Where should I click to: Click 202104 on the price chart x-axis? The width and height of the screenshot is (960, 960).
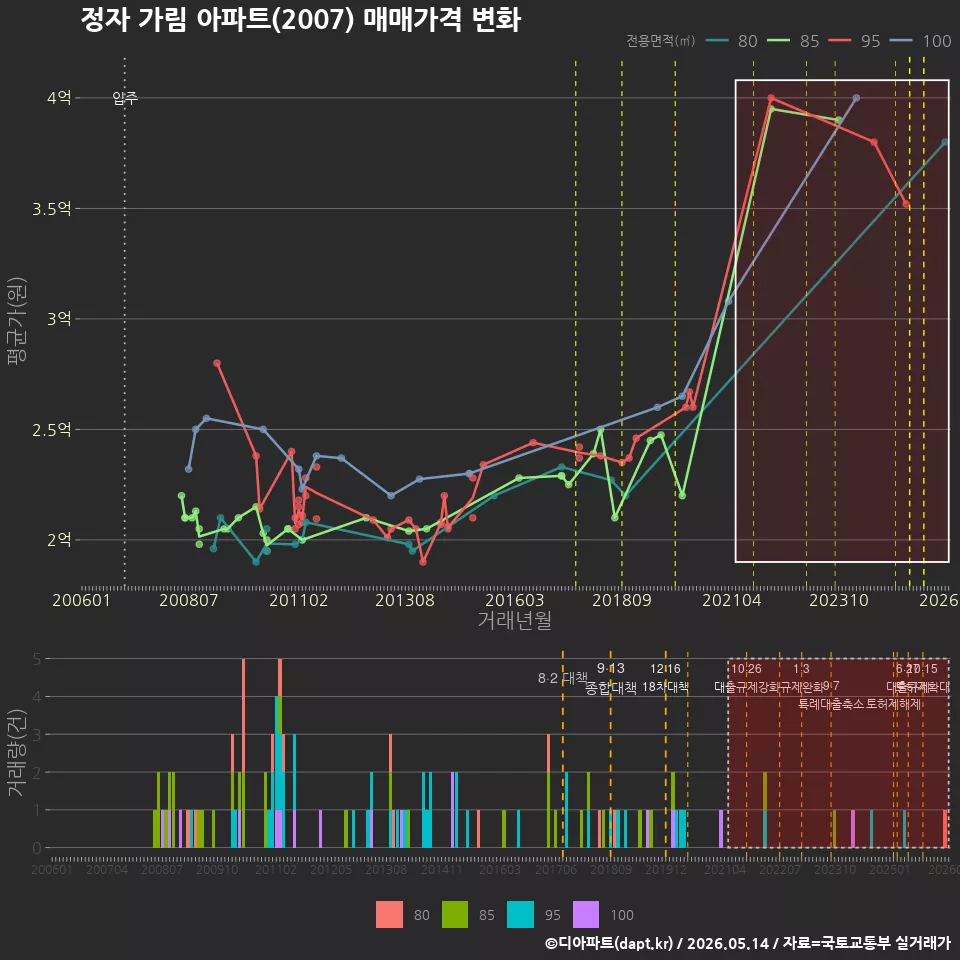click(x=732, y=600)
